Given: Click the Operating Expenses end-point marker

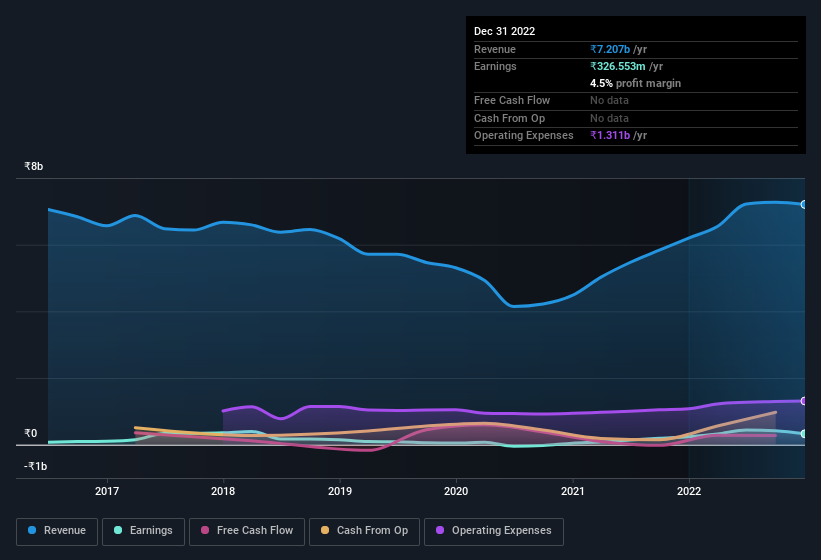Looking at the screenshot, I should [x=804, y=401].
